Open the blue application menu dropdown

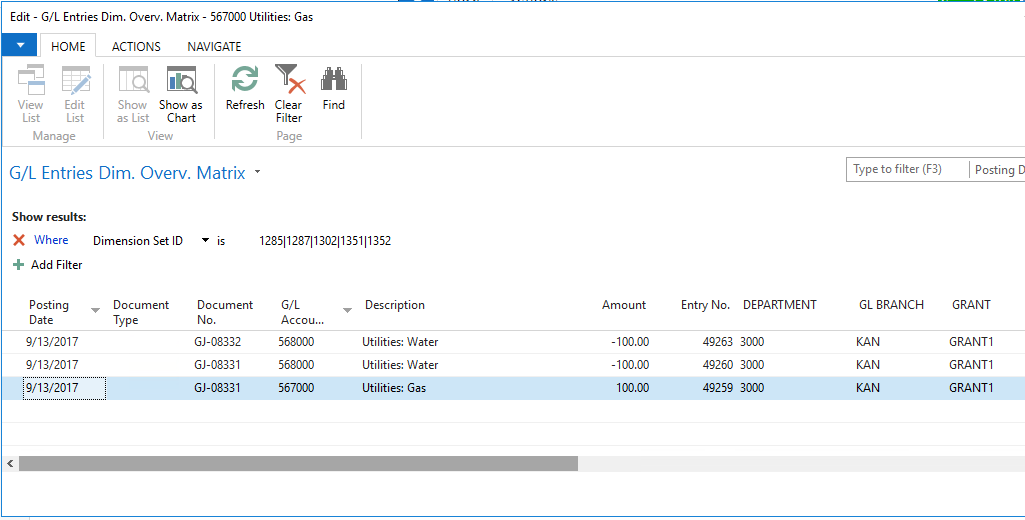[19, 46]
